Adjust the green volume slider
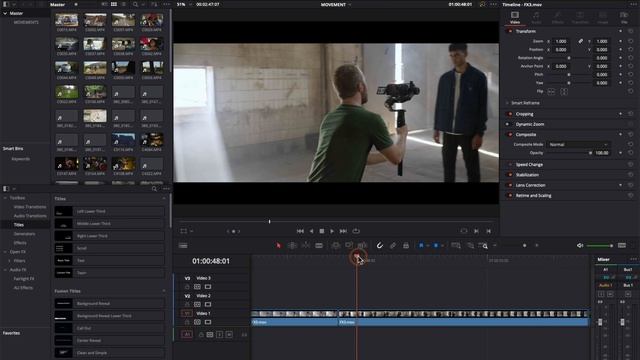The height and width of the screenshot is (360, 640). coord(600,246)
